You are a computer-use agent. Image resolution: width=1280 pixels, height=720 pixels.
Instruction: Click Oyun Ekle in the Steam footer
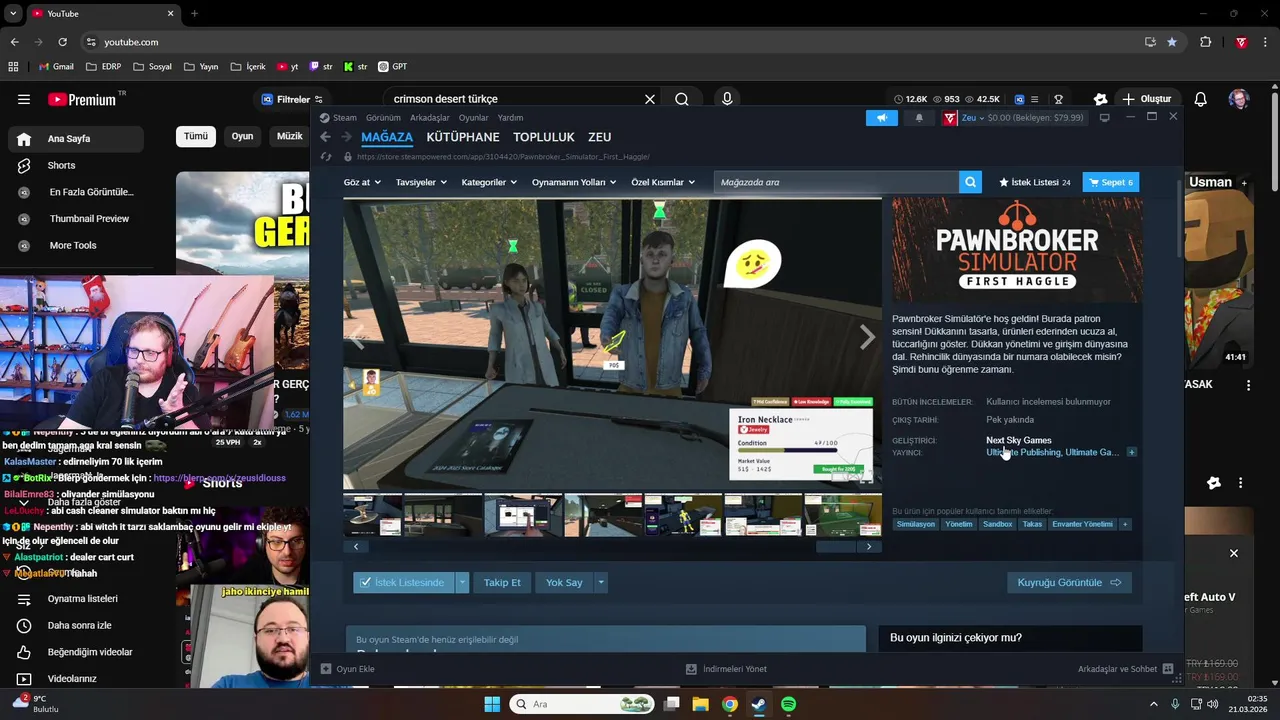[x=348, y=669]
